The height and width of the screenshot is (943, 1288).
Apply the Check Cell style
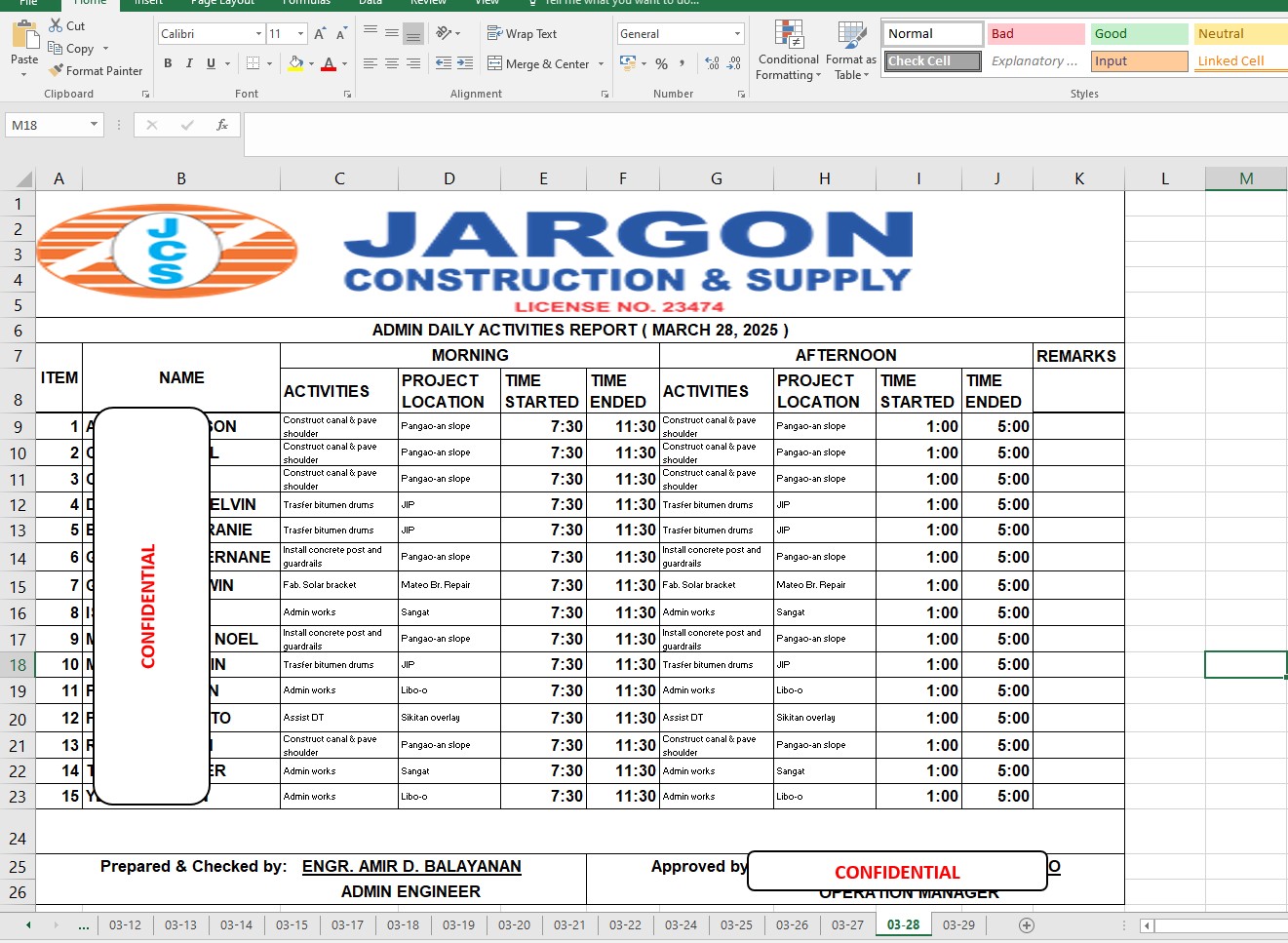pyautogui.click(x=933, y=60)
